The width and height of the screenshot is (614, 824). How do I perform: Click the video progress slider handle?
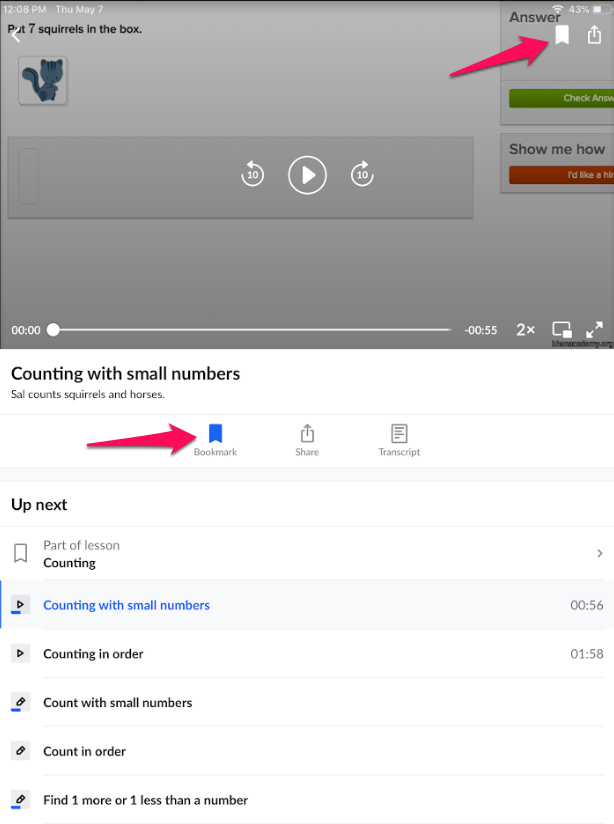pyautogui.click(x=53, y=329)
